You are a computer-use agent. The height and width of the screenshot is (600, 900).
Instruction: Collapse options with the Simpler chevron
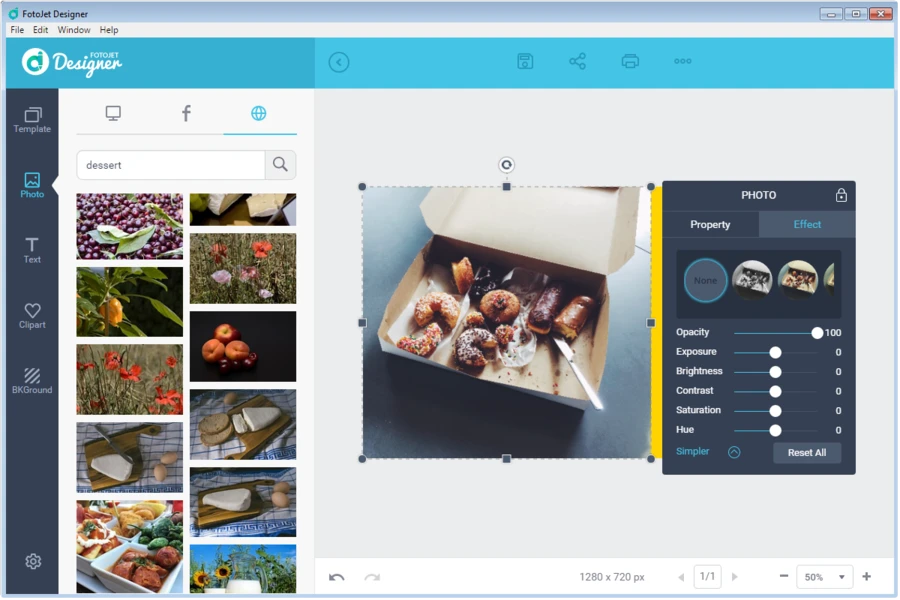click(734, 452)
